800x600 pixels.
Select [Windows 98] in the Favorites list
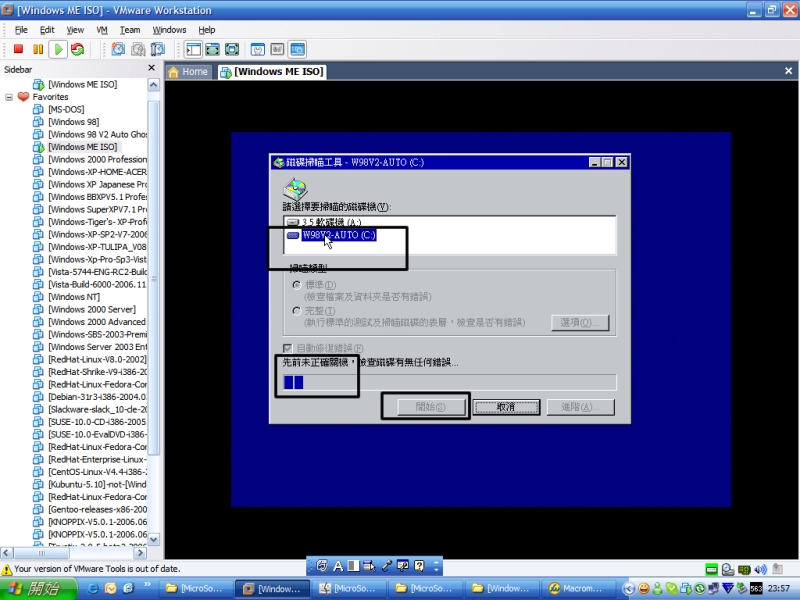pos(73,122)
